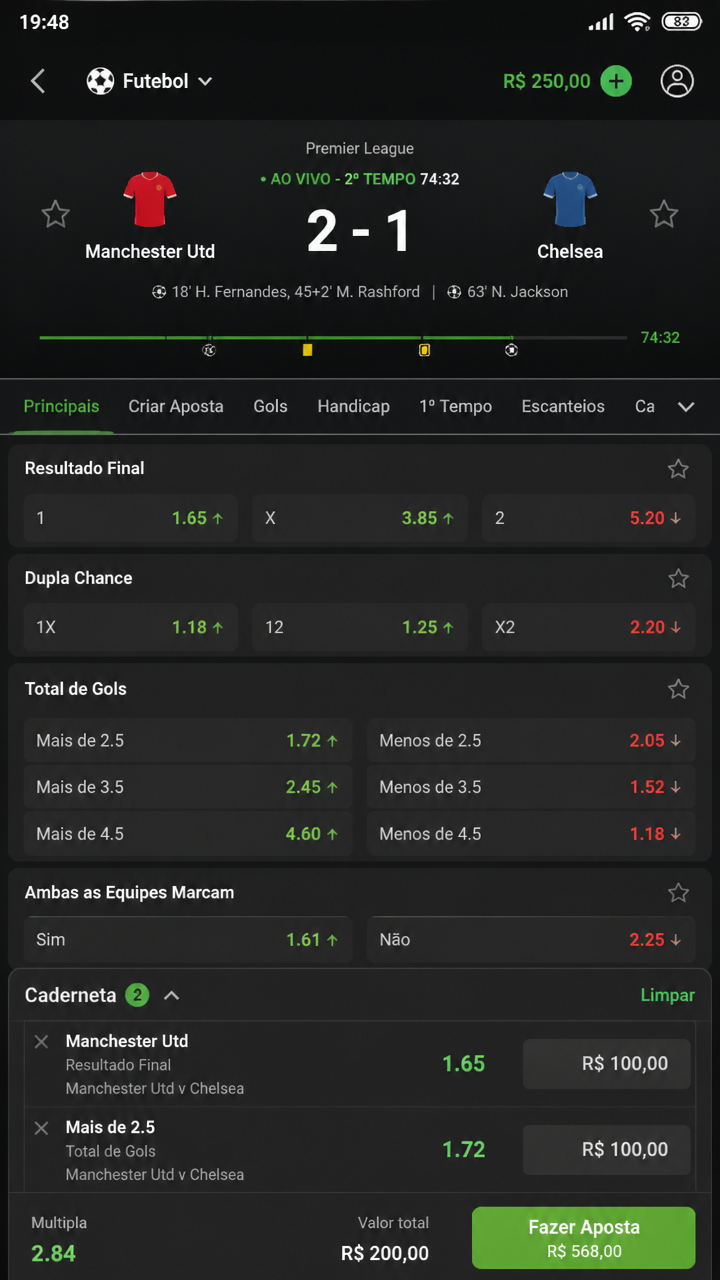Remove the Mais de 2.5 selection

(41, 1128)
